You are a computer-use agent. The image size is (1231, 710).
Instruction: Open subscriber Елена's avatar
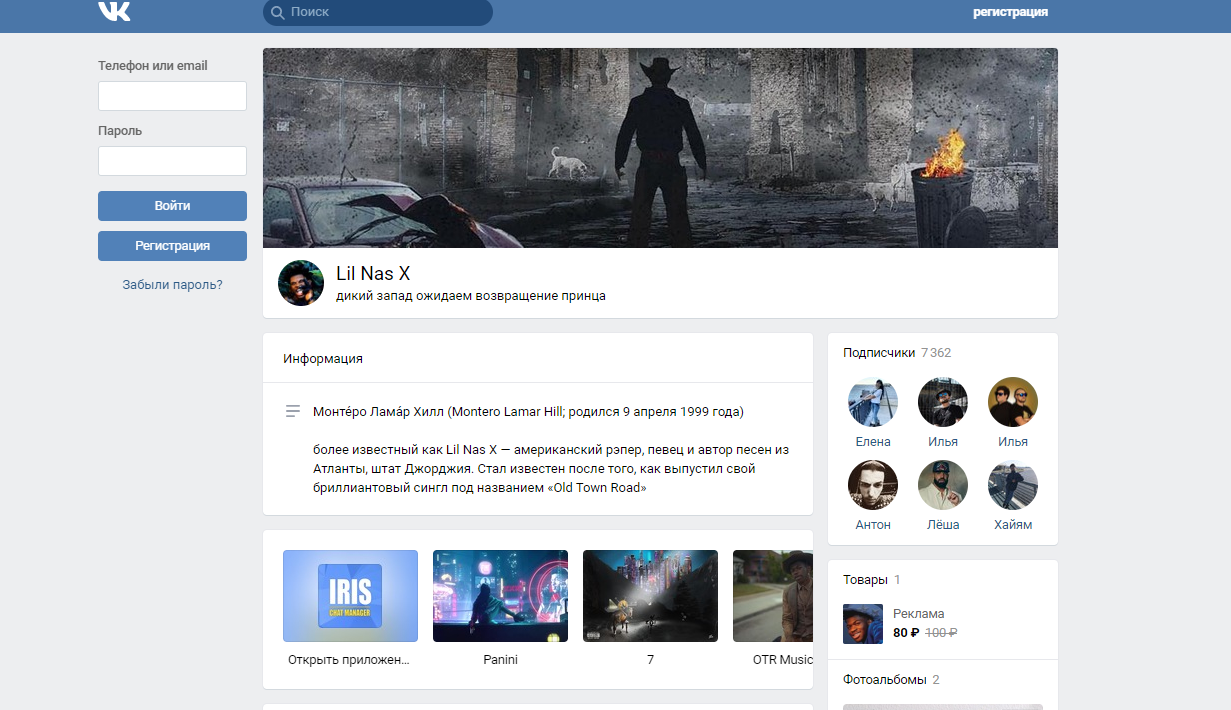[x=873, y=402]
